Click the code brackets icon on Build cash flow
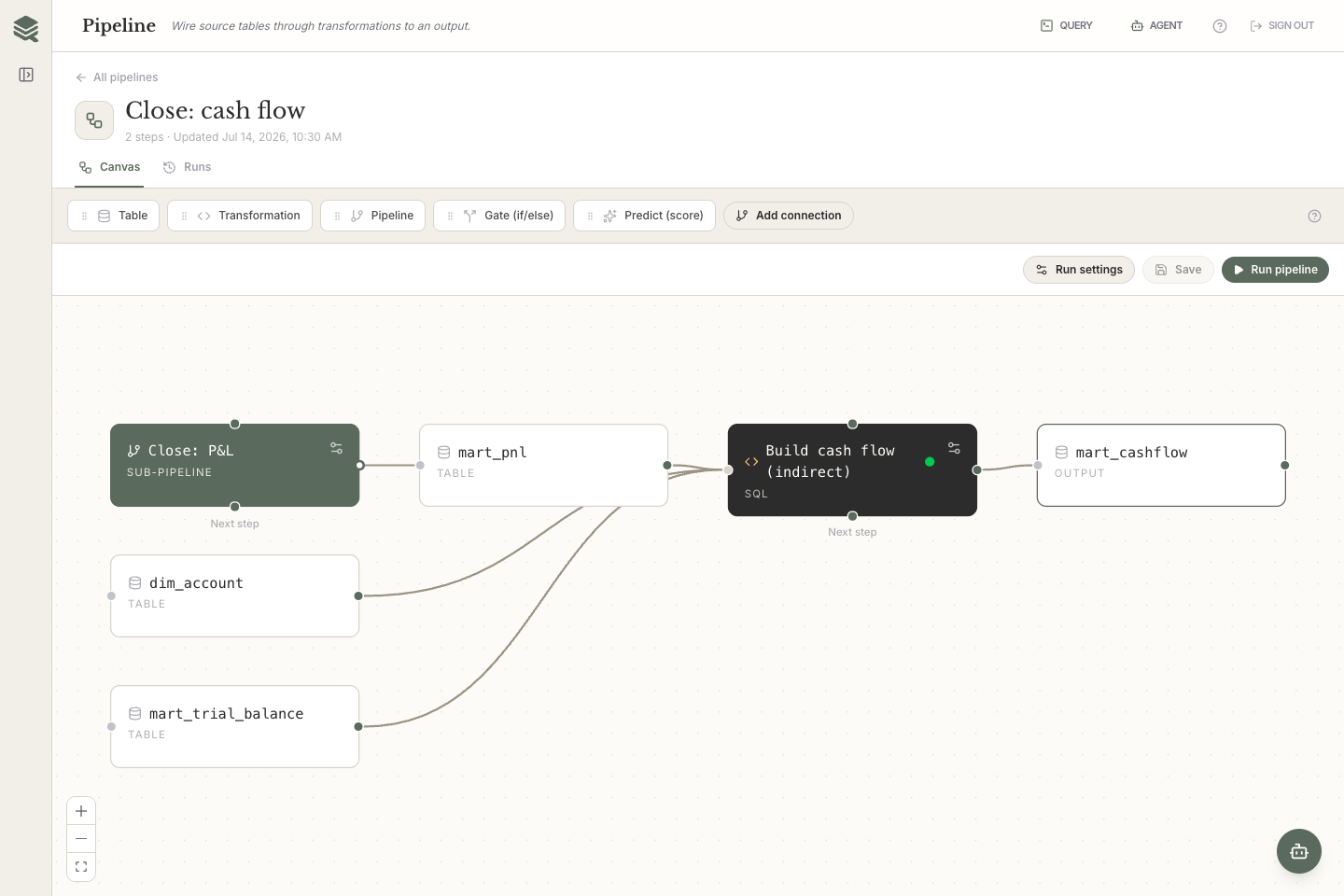The image size is (1344, 896). [751, 462]
